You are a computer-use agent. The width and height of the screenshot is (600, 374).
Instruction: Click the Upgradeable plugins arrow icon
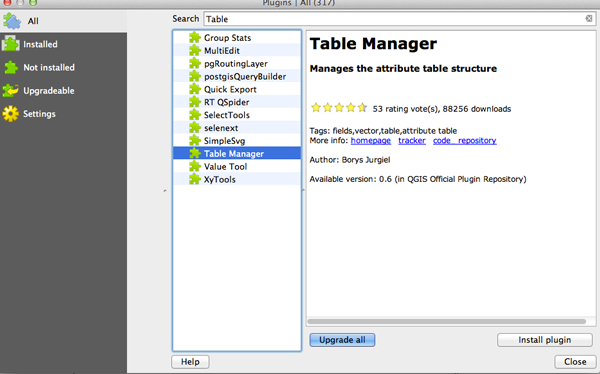[10, 90]
